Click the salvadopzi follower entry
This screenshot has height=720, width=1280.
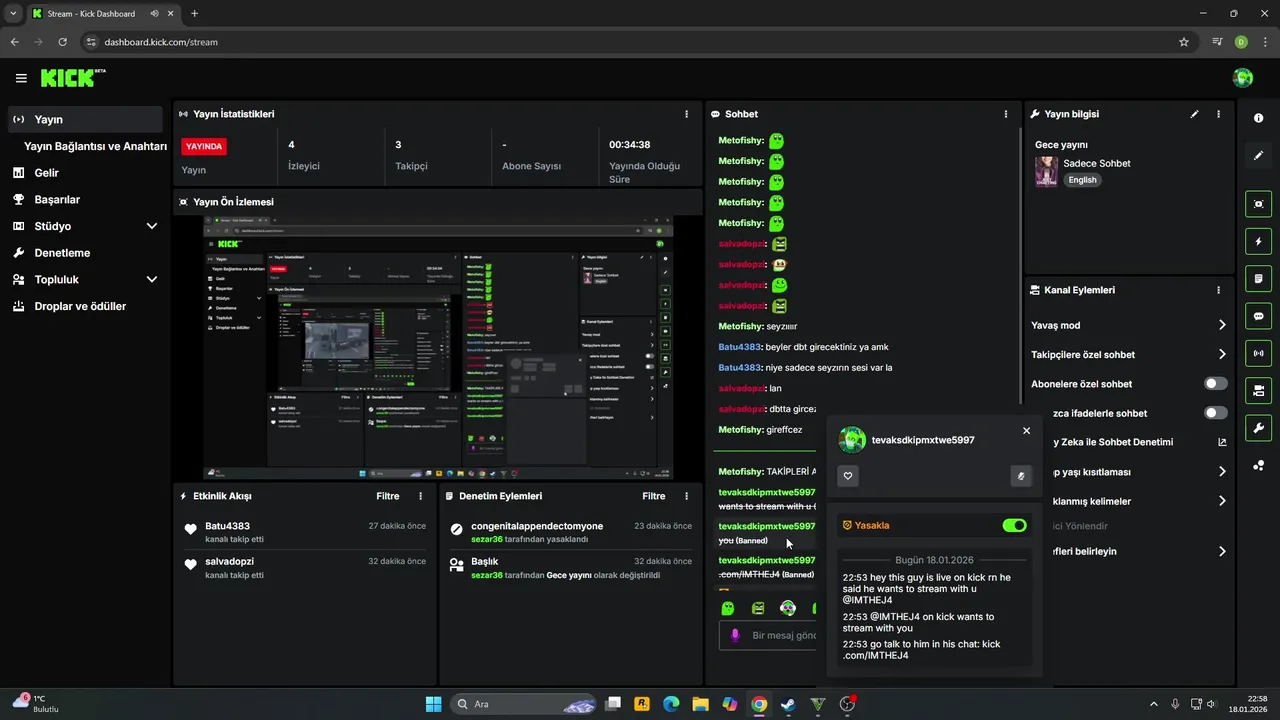305,568
